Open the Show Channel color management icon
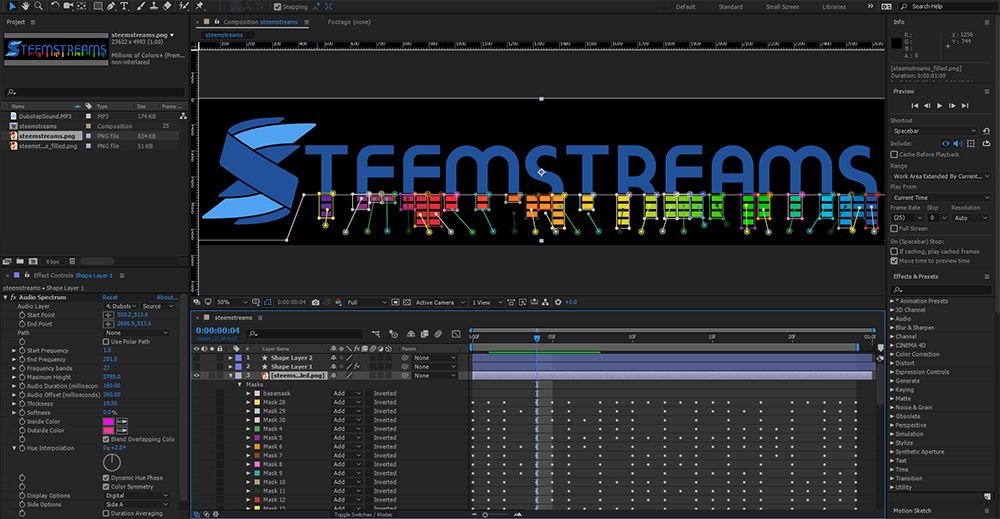Image resolution: width=1000 pixels, height=519 pixels. [338, 302]
